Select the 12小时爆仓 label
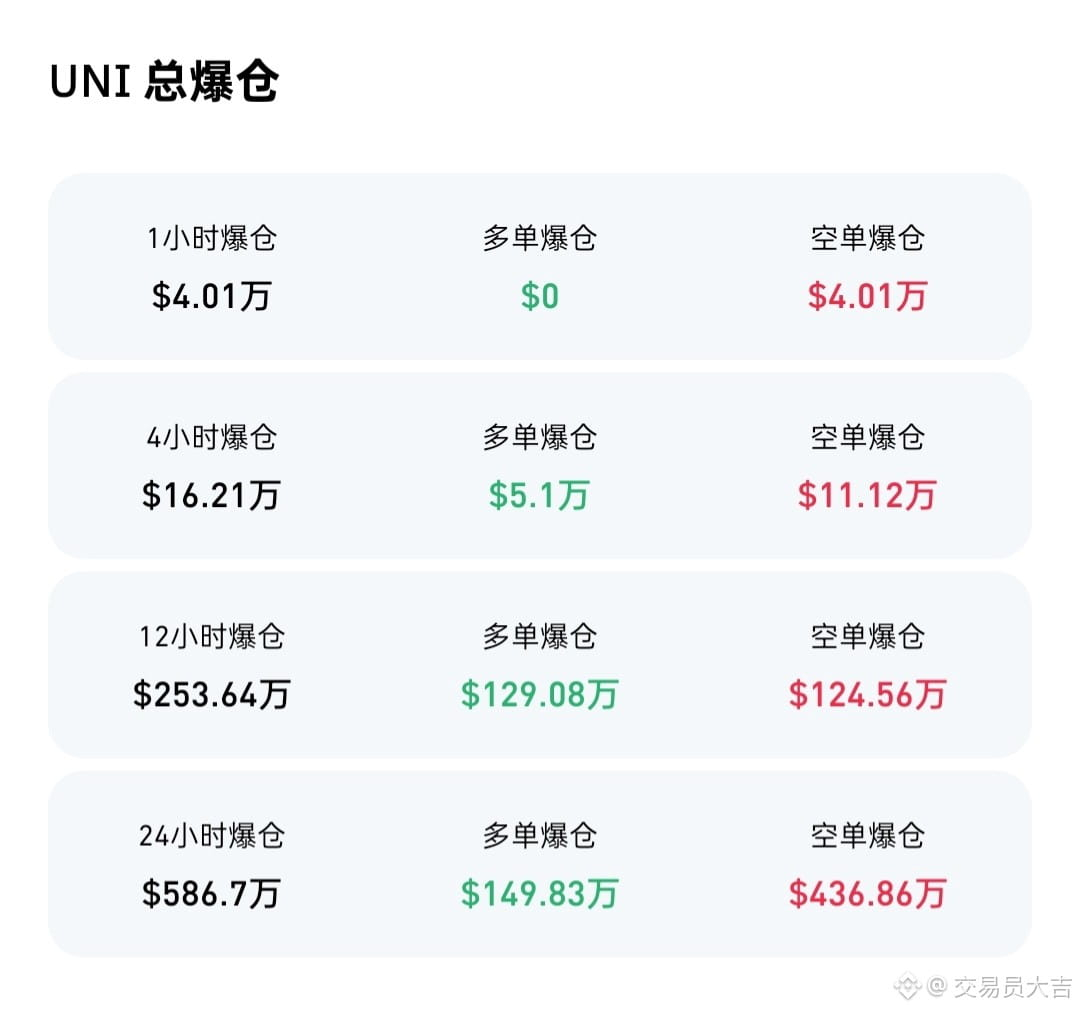1080x1012 pixels. pyautogui.click(x=211, y=637)
